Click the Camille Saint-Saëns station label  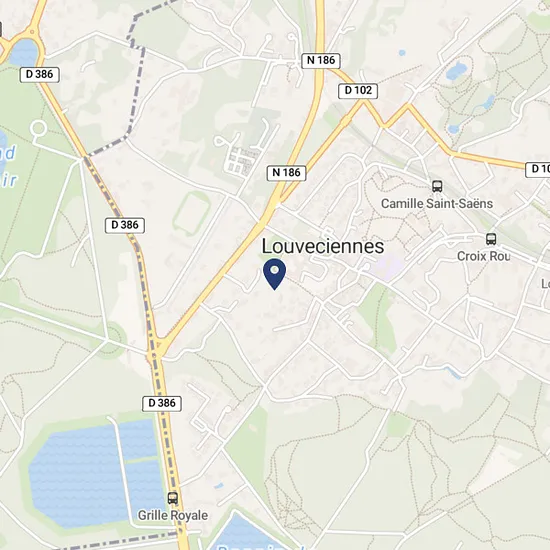point(437,203)
